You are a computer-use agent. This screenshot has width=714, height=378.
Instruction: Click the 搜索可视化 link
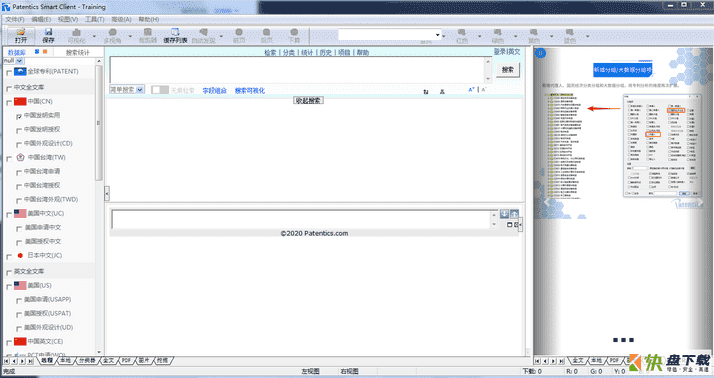[x=250, y=91]
